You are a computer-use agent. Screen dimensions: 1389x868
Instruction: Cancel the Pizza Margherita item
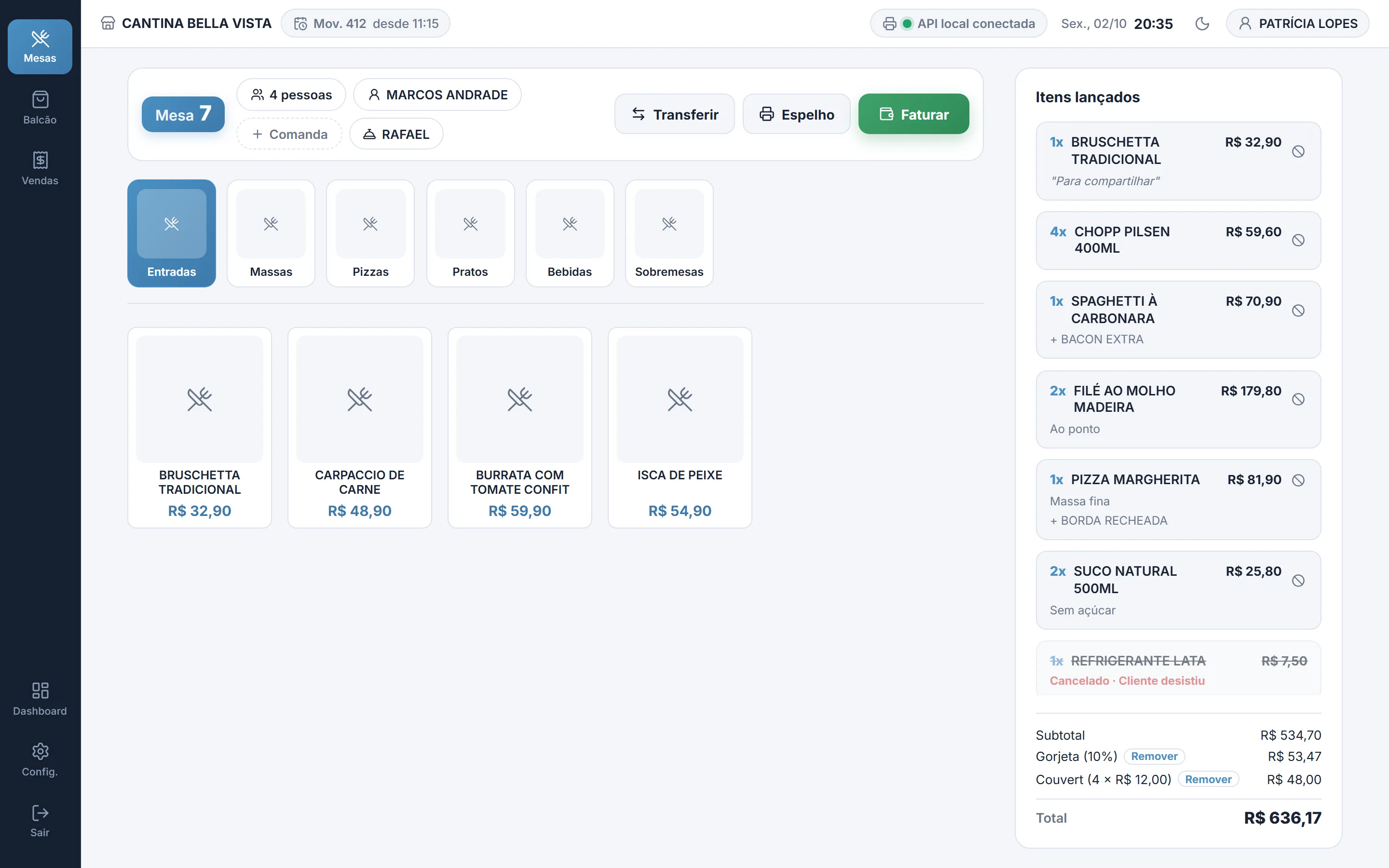[1298, 480]
